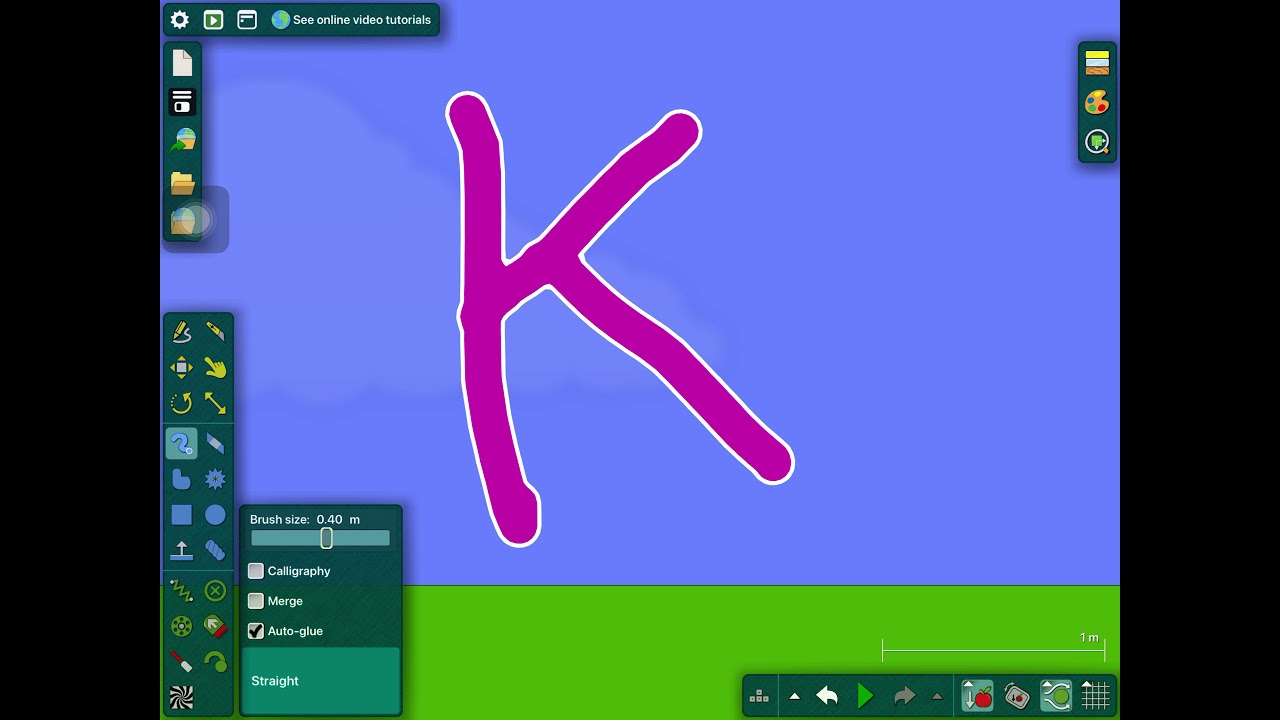Select the Spring tool
Viewport: 1280px width, 720px height.
point(181,591)
